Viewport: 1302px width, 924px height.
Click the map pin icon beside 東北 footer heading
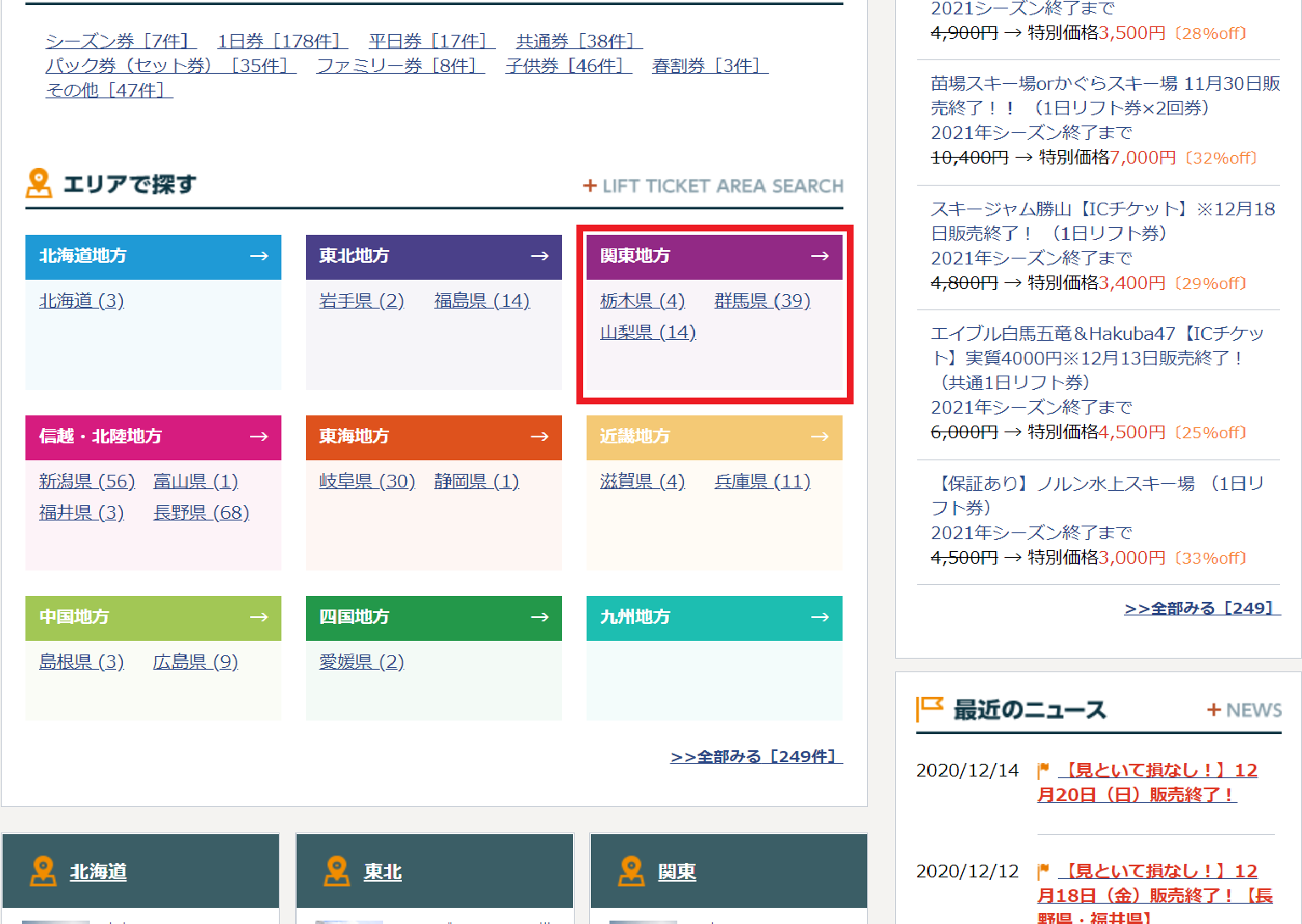click(x=337, y=871)
